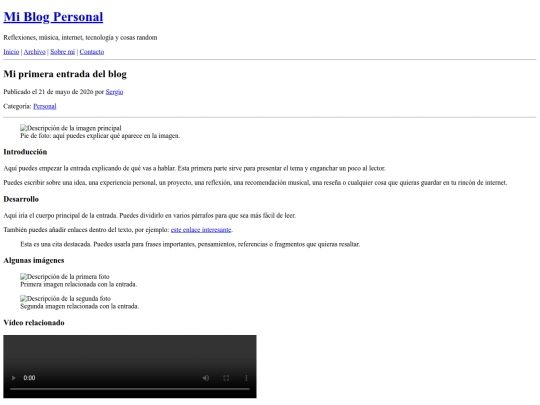Open the video more-options menu

click(246, 378)
